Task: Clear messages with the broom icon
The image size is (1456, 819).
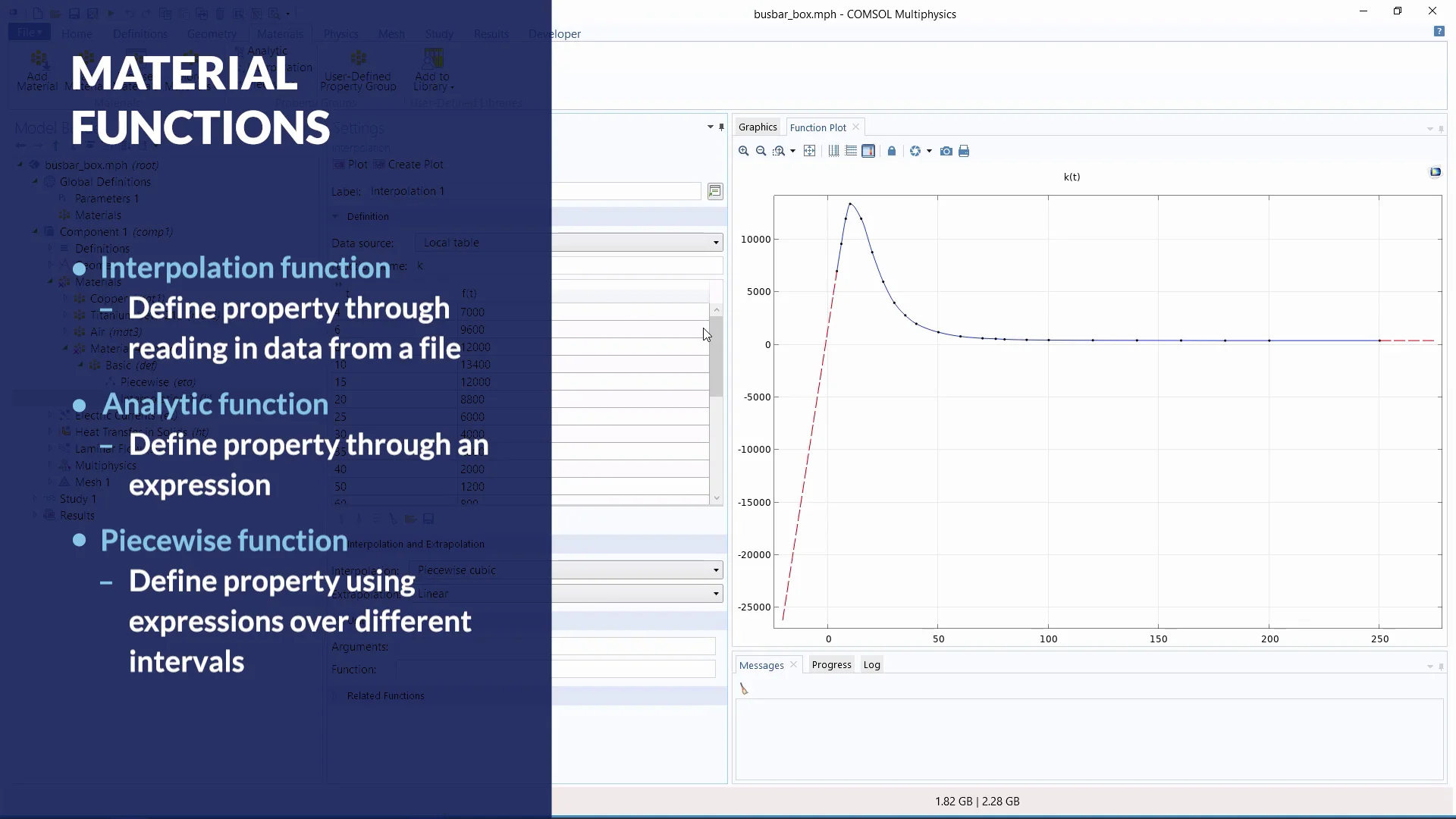Action: pos(744,689)
